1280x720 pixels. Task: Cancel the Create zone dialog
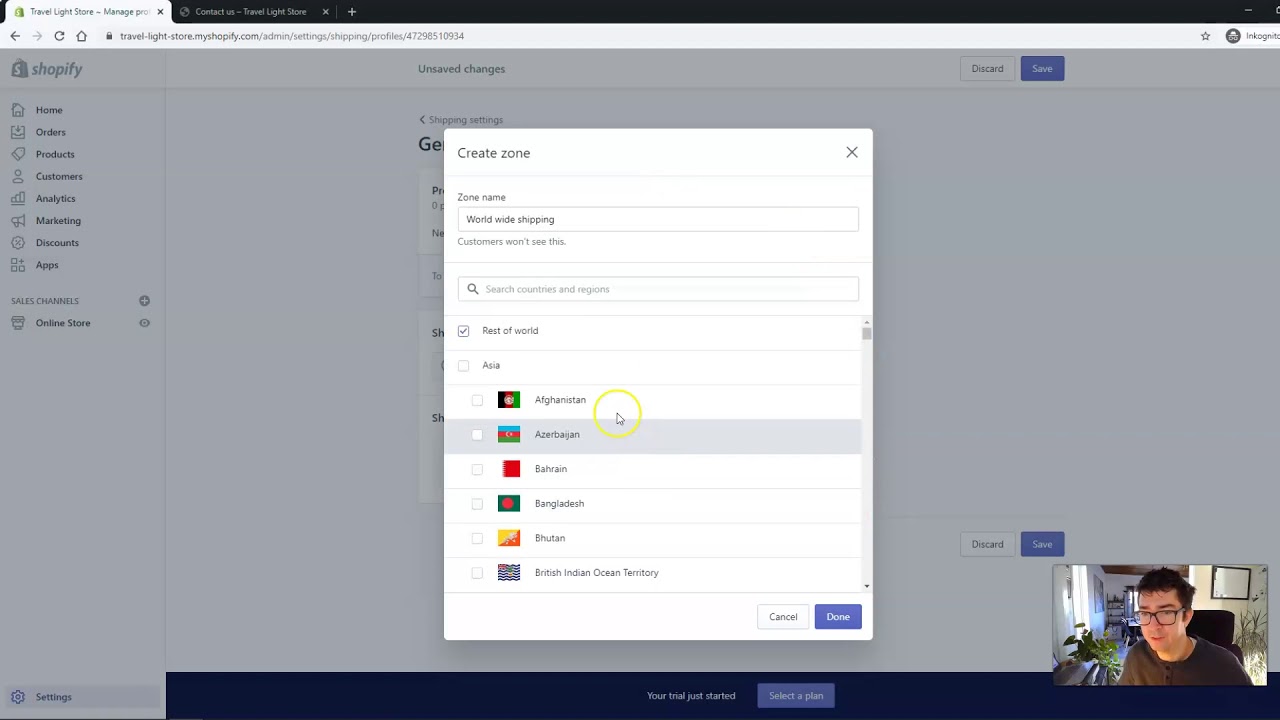[783, 617]
